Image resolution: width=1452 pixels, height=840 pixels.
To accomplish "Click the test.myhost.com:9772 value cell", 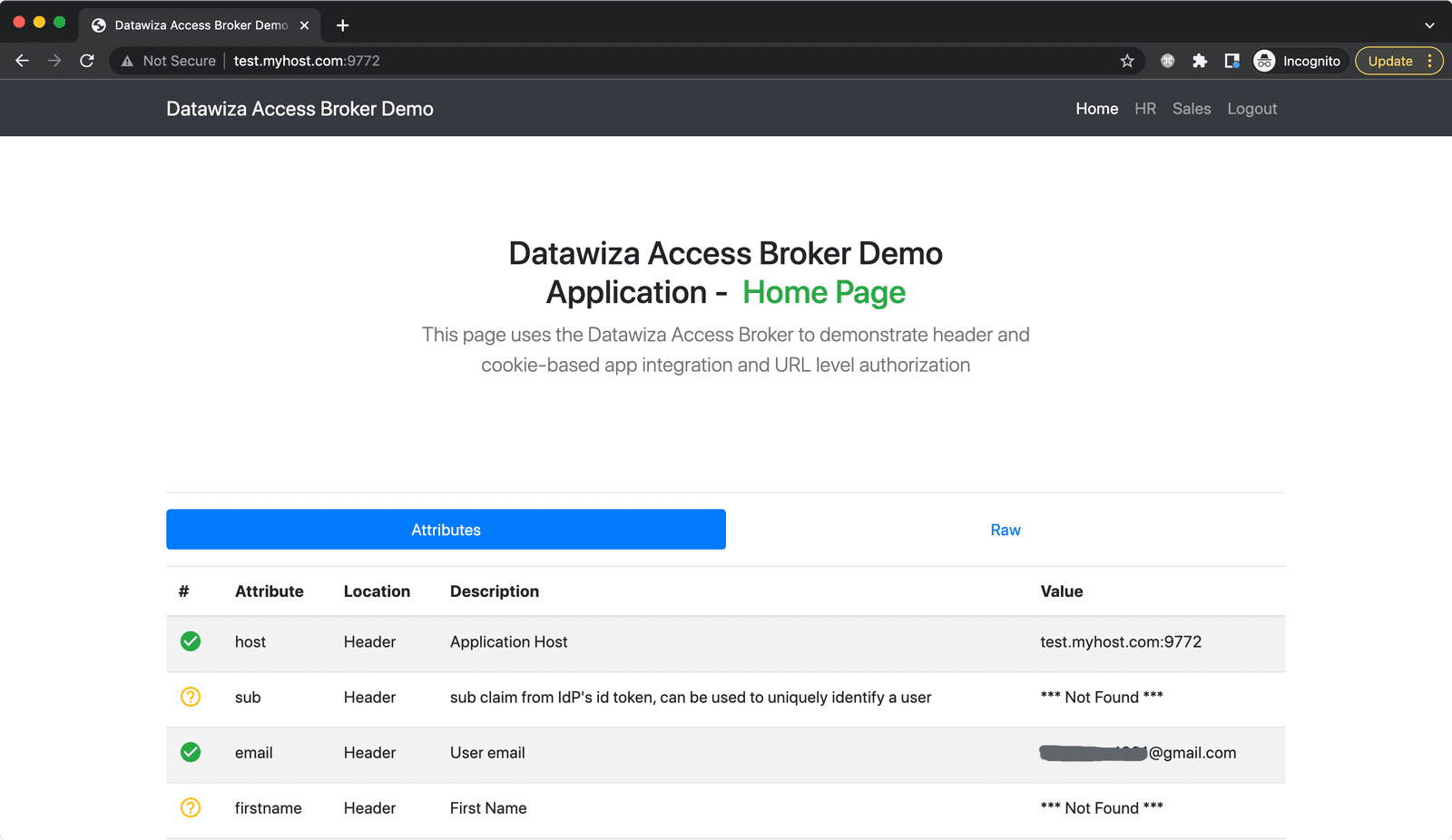I will (1121, 641).
